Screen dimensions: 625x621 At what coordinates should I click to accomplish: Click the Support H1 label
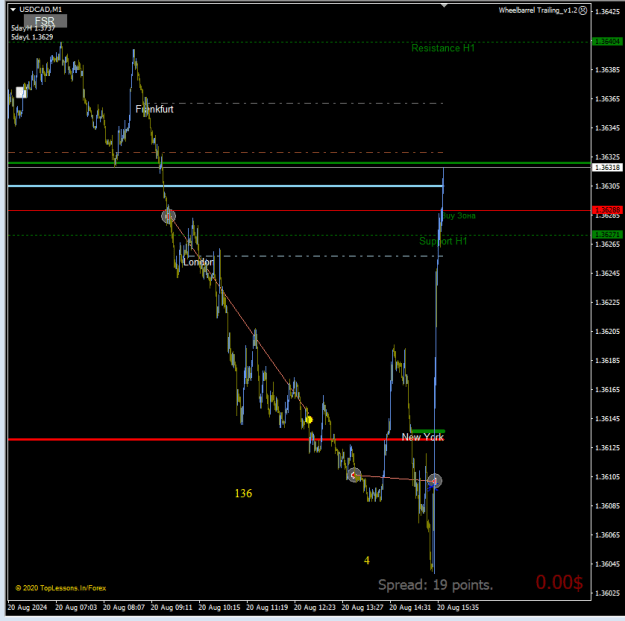coord(443,241)
